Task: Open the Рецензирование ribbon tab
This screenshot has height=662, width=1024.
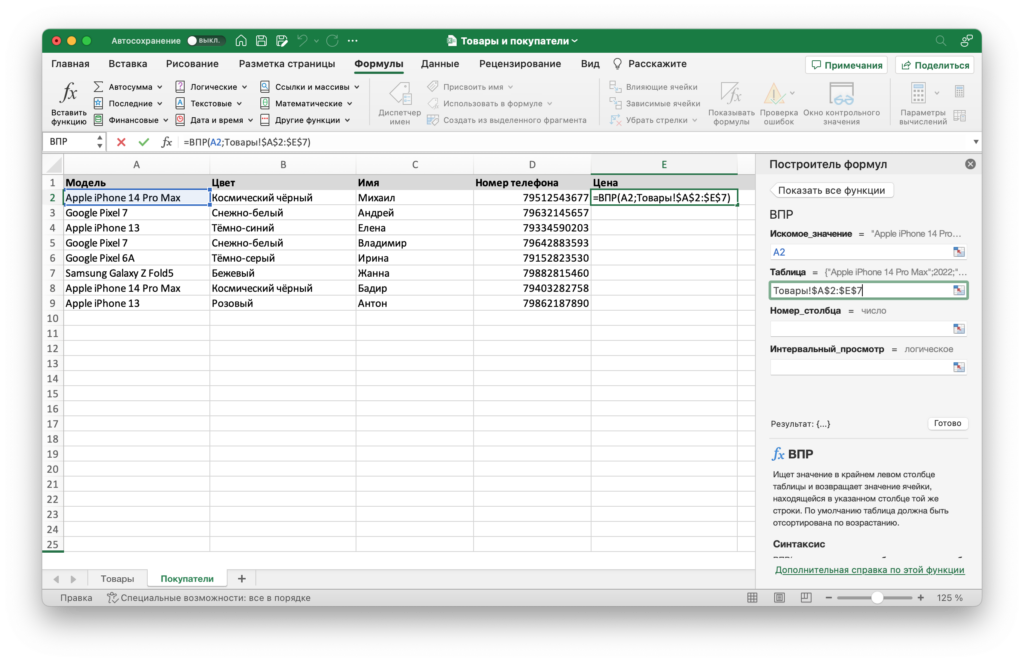Action: pyautogui.click(x=520, y=64)
